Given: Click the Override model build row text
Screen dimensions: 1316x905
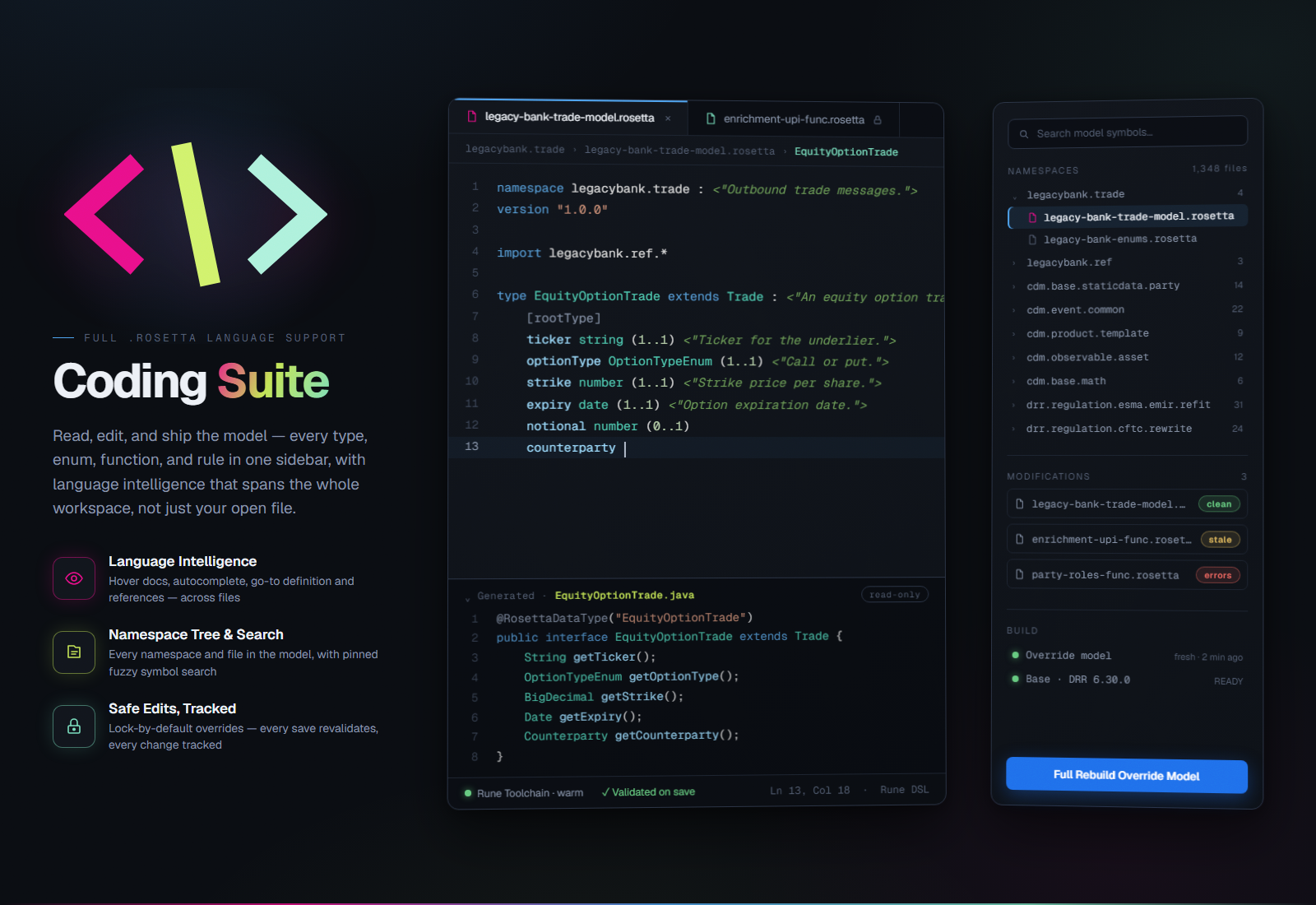Looking at the screenshot, I should point(1068,656).
